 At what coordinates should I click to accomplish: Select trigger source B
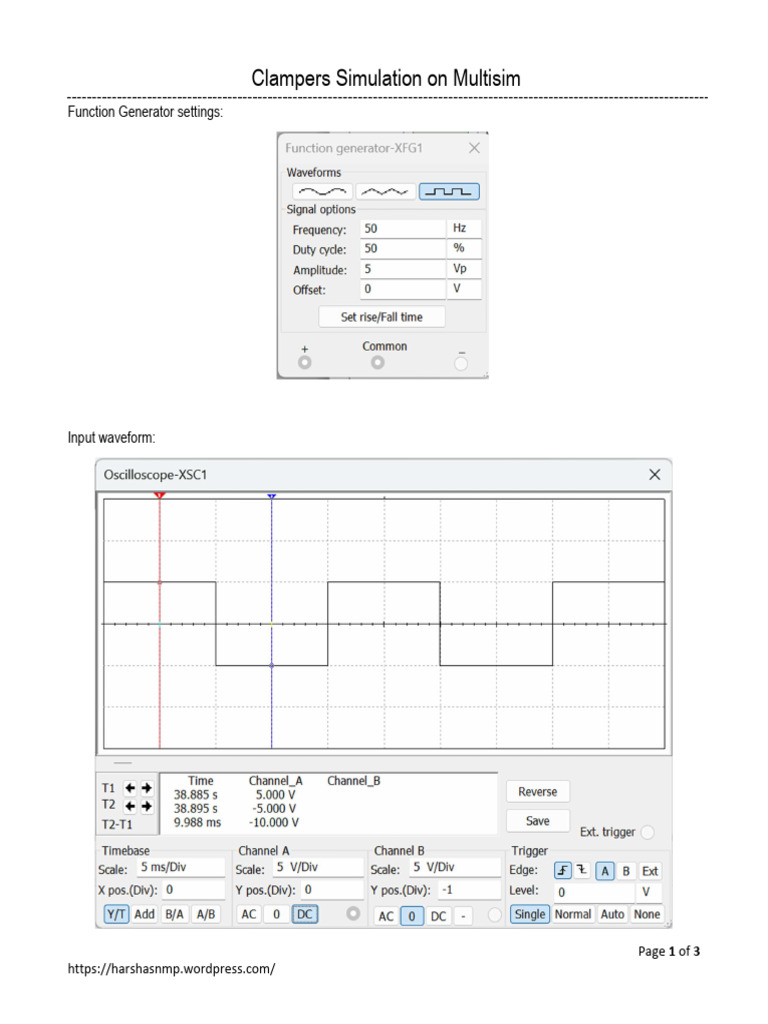(x=626, y=871)
